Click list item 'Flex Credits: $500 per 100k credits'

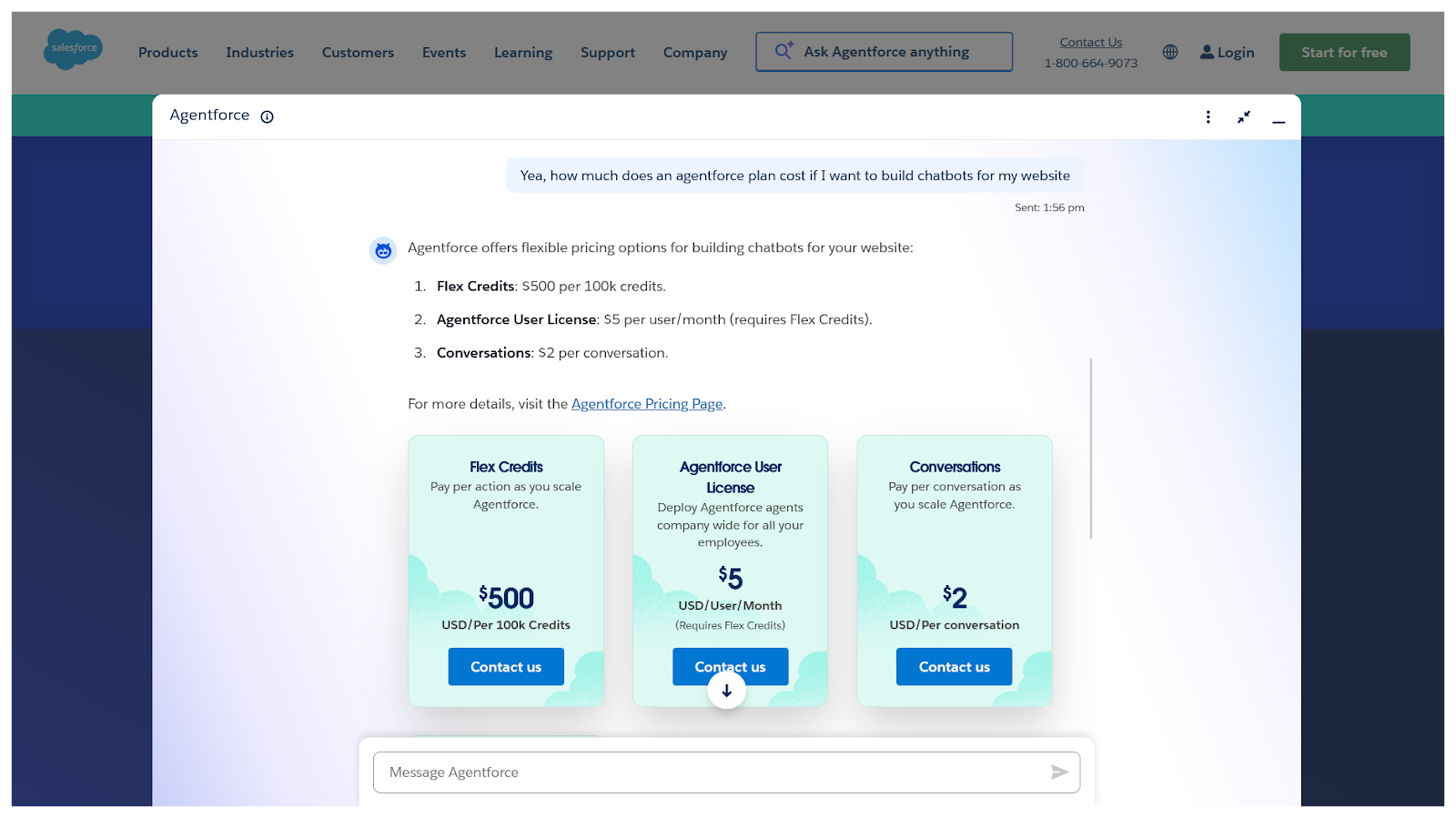coord(551,287)
